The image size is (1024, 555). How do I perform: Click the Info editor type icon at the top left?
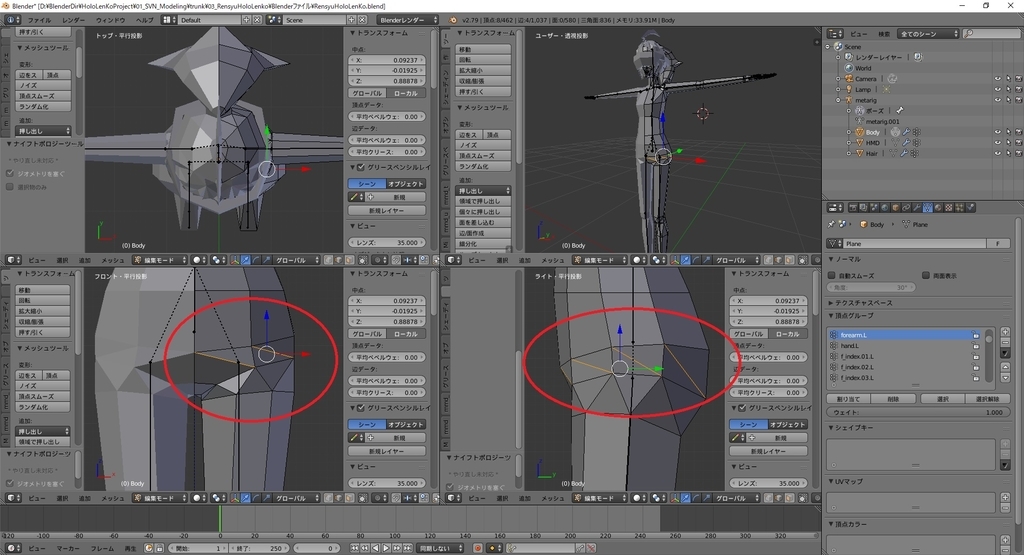[11, 20]
